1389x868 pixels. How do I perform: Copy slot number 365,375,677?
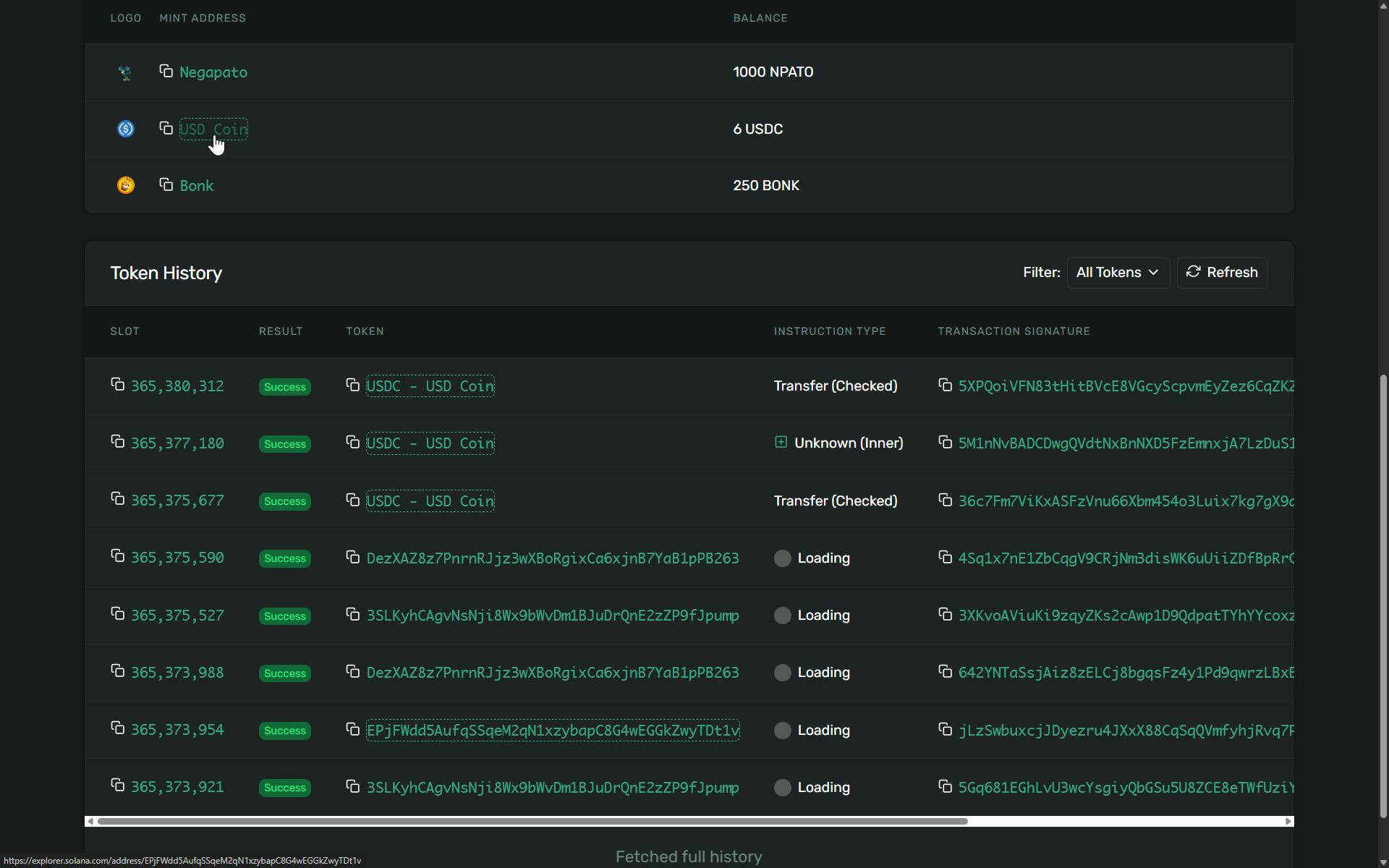(x=117, y=499)
